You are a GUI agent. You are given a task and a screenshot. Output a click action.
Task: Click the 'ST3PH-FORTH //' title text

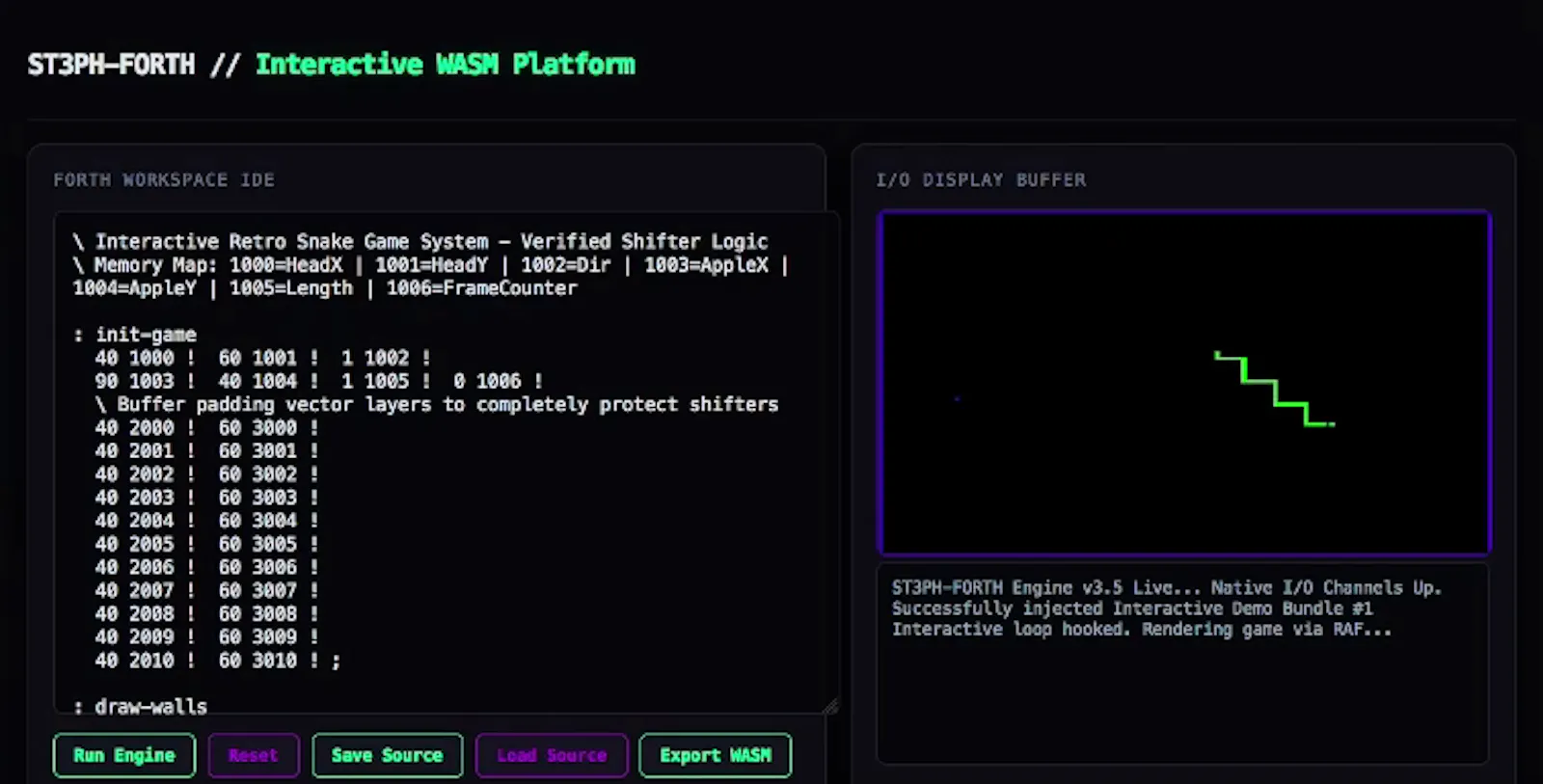[x=133, y=65]
